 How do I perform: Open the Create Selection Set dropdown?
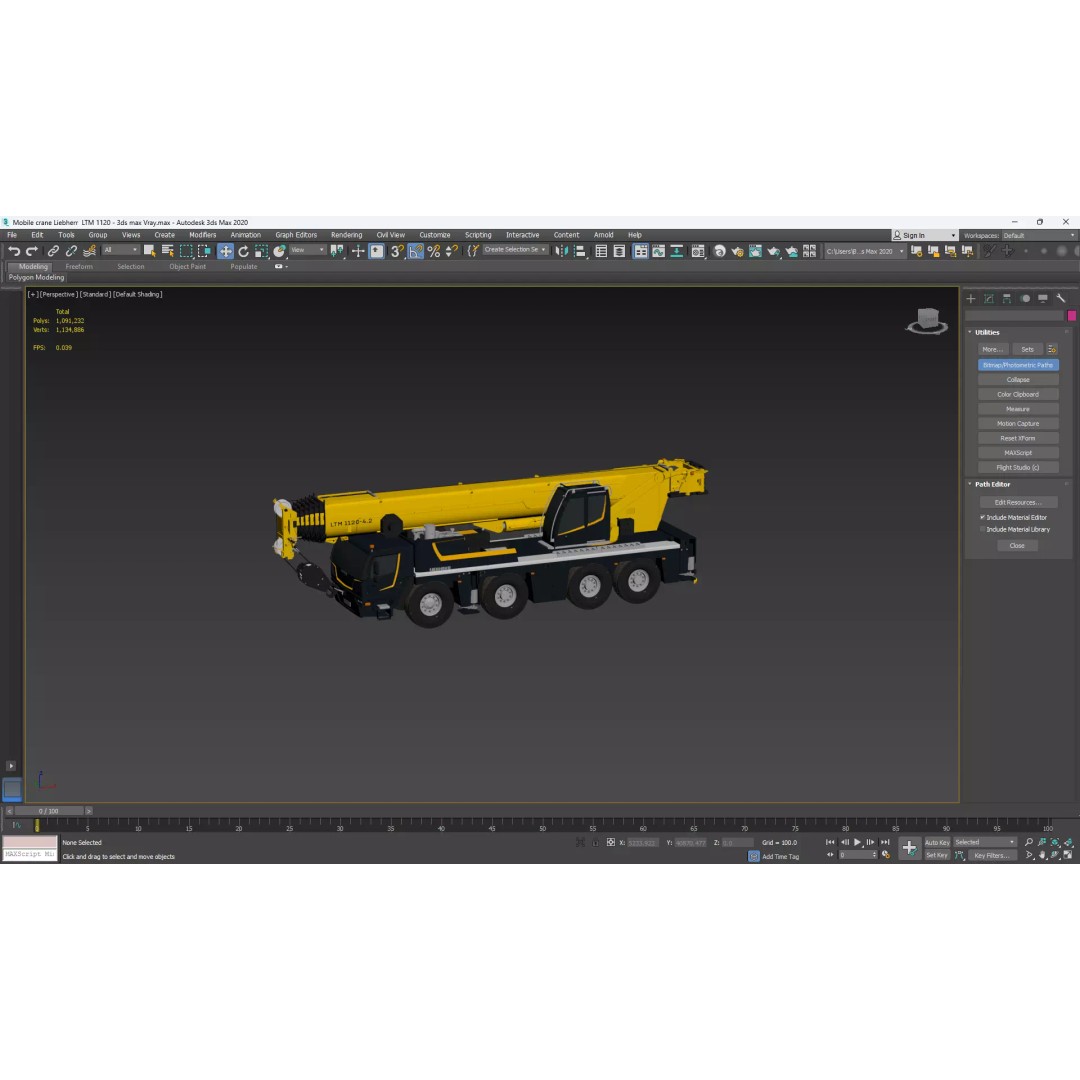[x=515, y=250]
